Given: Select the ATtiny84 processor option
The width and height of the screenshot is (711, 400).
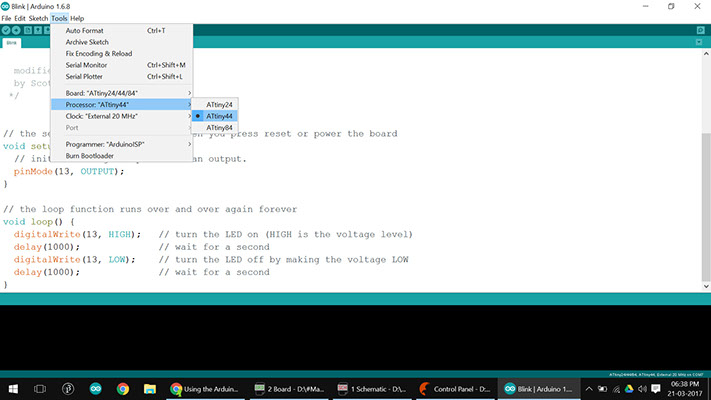Looking at the screenshot, I should coord(215,128).
